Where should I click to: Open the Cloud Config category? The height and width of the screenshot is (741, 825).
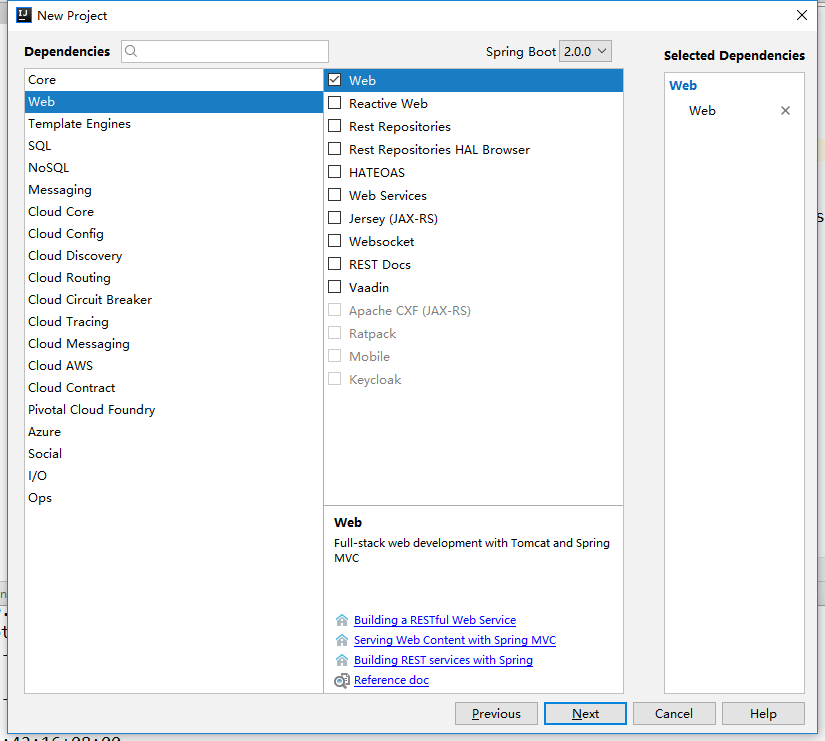[174, 234]
